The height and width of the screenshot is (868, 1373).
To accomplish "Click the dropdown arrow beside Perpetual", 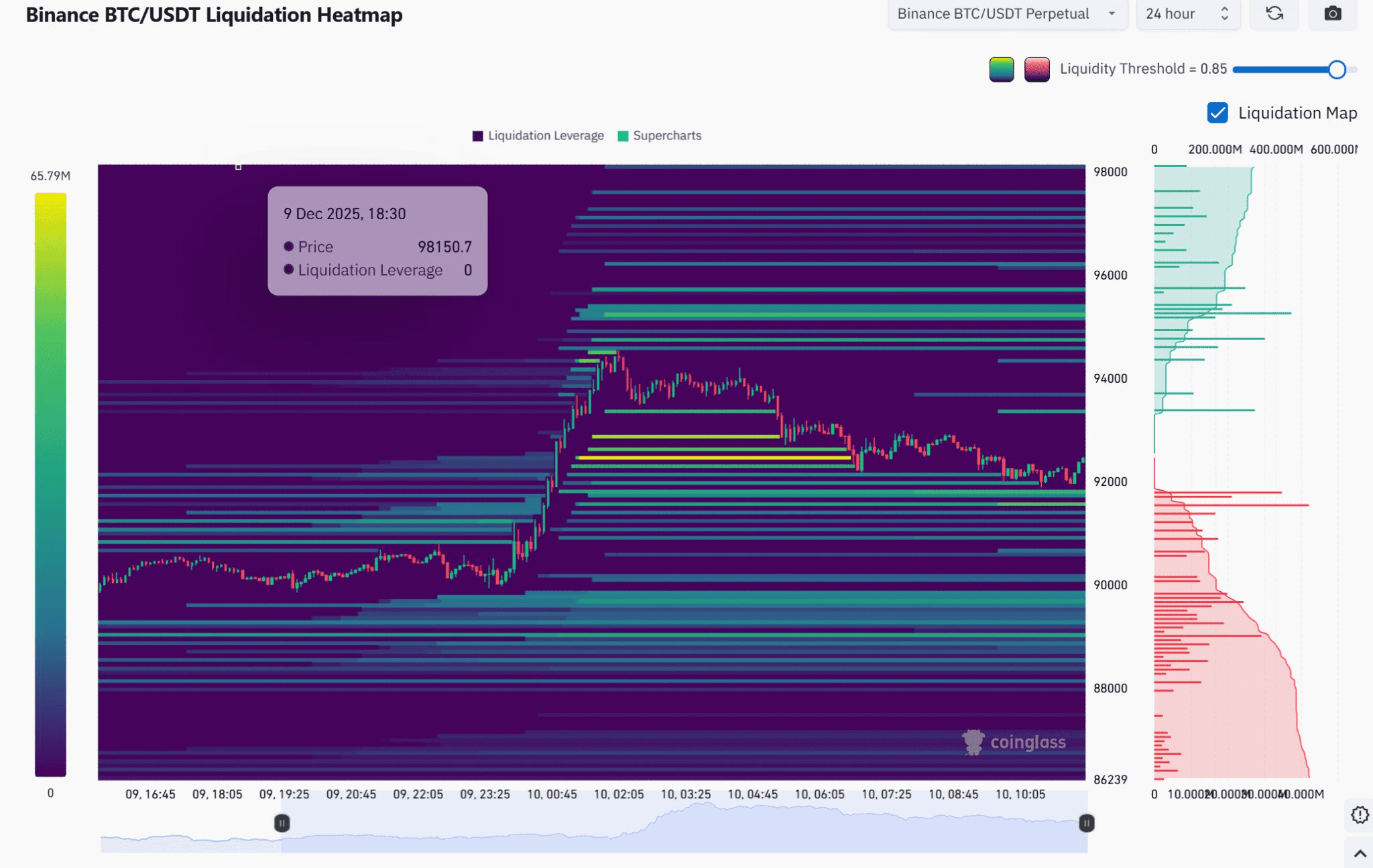I will (x=1112, y=13).
